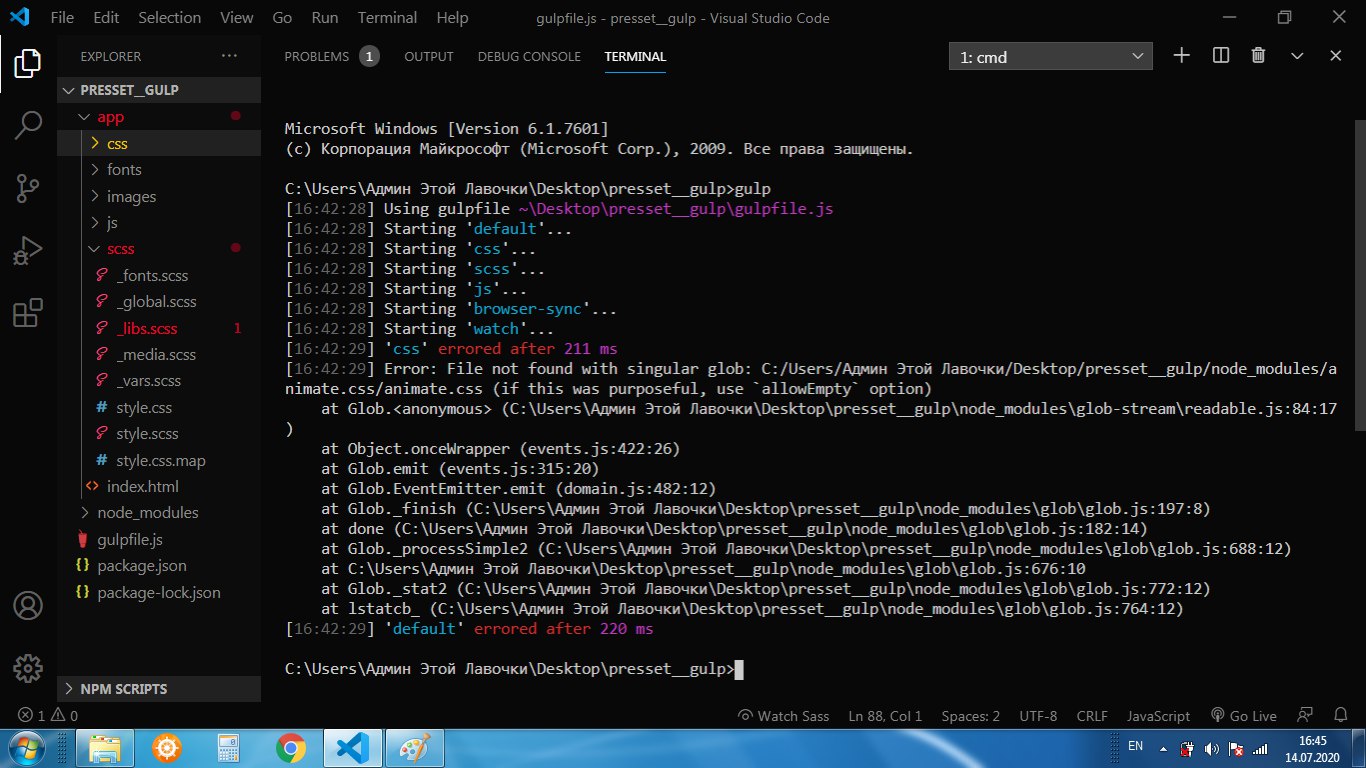Open Windows Start button
1366x768 pixels.
pyautogui.click(x=27, y=748)
